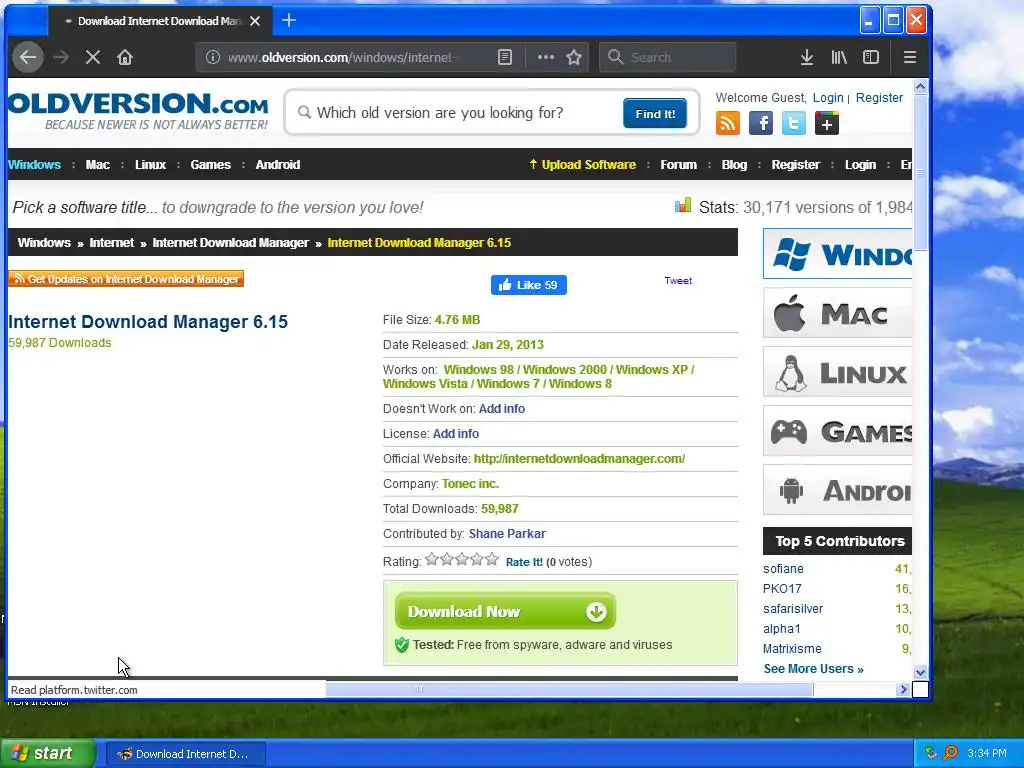The height and width of the screenshot is (768, 1024).
Task: Click Get Updates on Internet Download Manager
Action: click(126, 279)
